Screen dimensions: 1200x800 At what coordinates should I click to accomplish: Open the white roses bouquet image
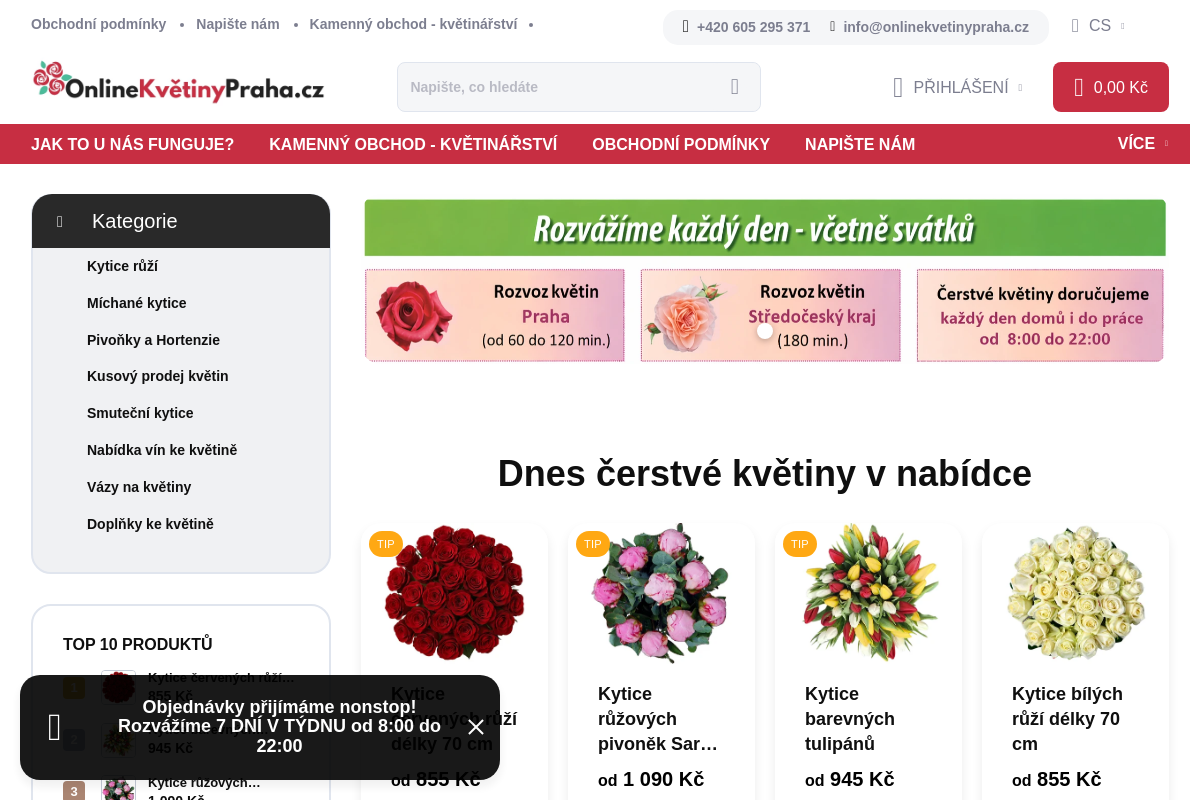(x=1075, y=592)
